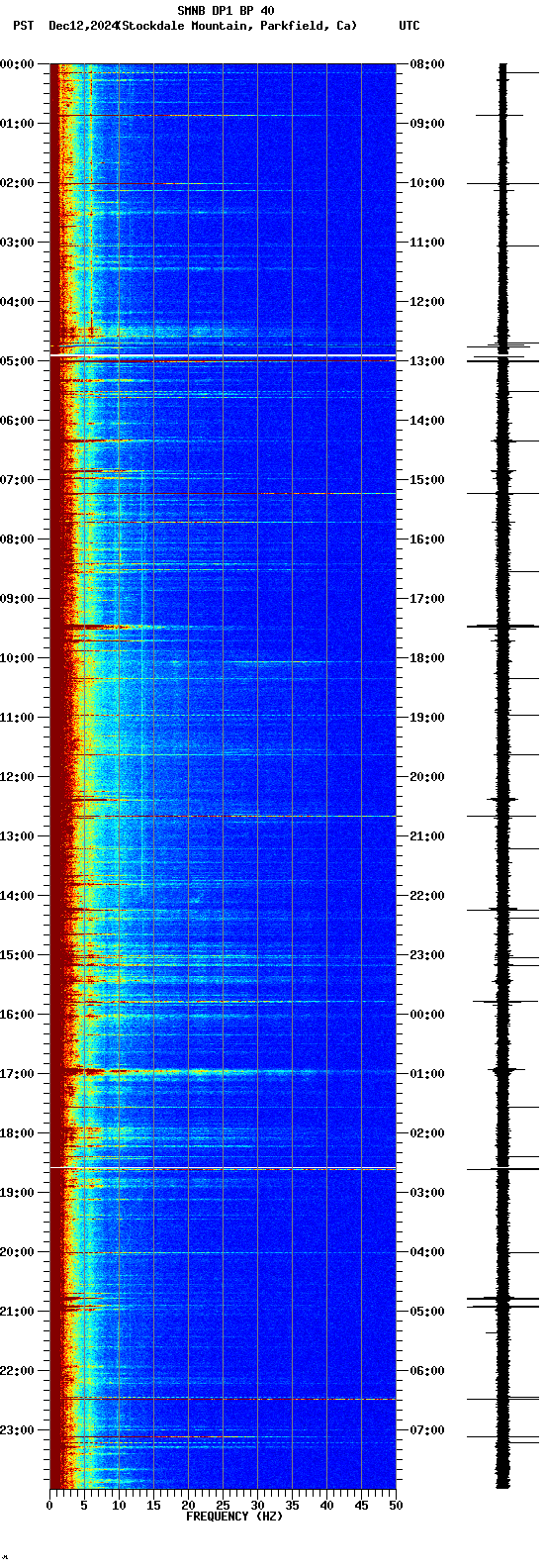Click the UTC time label '15:00'
This screenshot has height=1568, width=546.
coord(427,480)
